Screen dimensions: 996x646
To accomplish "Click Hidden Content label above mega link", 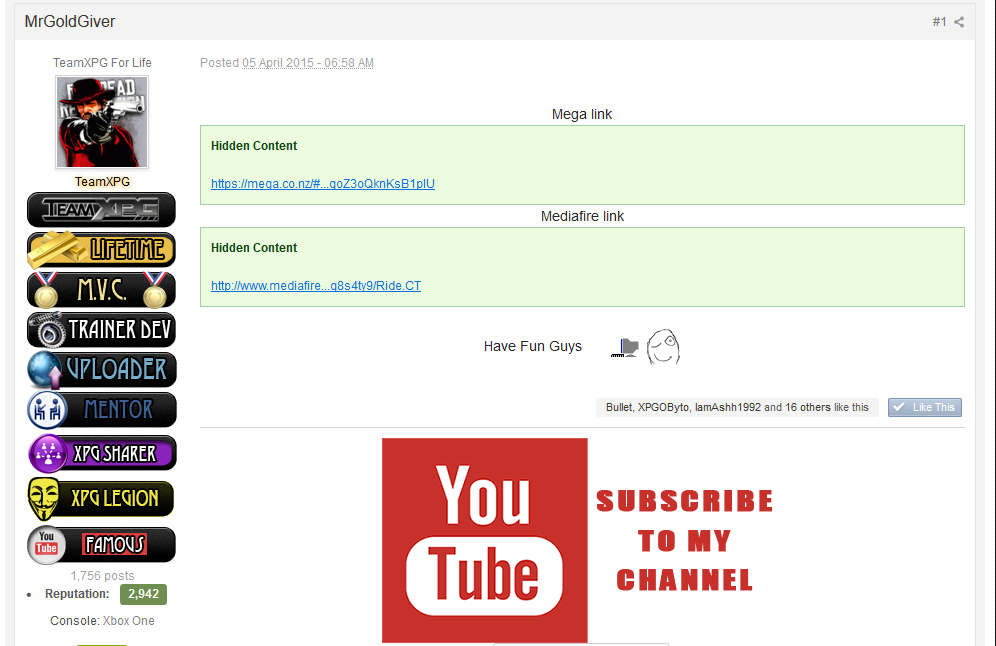I will pos(254,145).
